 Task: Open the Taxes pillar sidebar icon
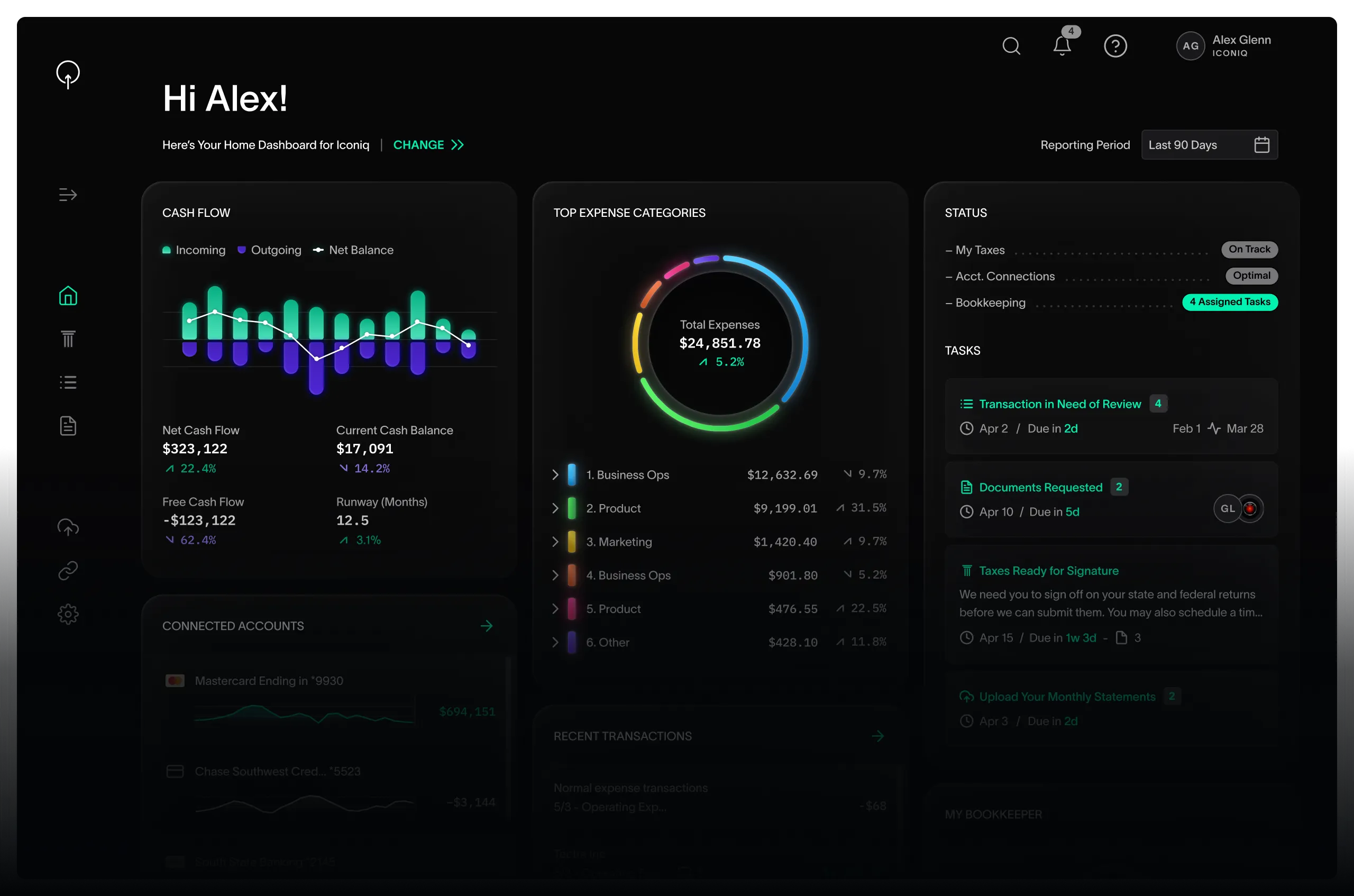pyautogui.click(x=68, y=339)
